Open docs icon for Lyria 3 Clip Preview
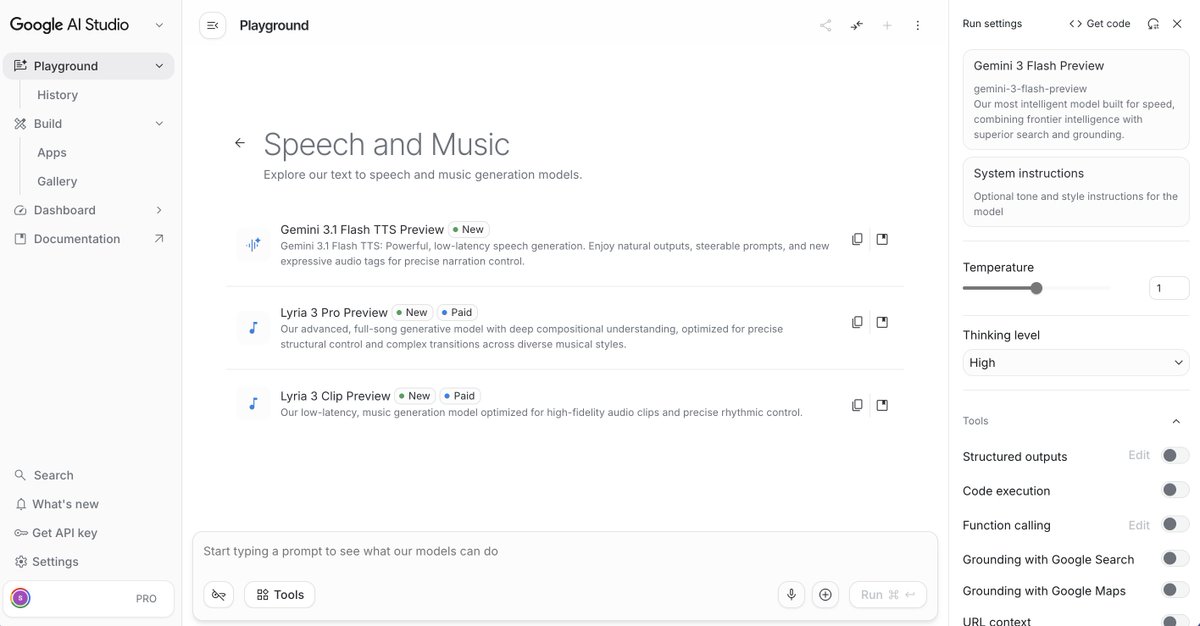The width and height of the screenshot is (1200, 626). tap(882, 405)
